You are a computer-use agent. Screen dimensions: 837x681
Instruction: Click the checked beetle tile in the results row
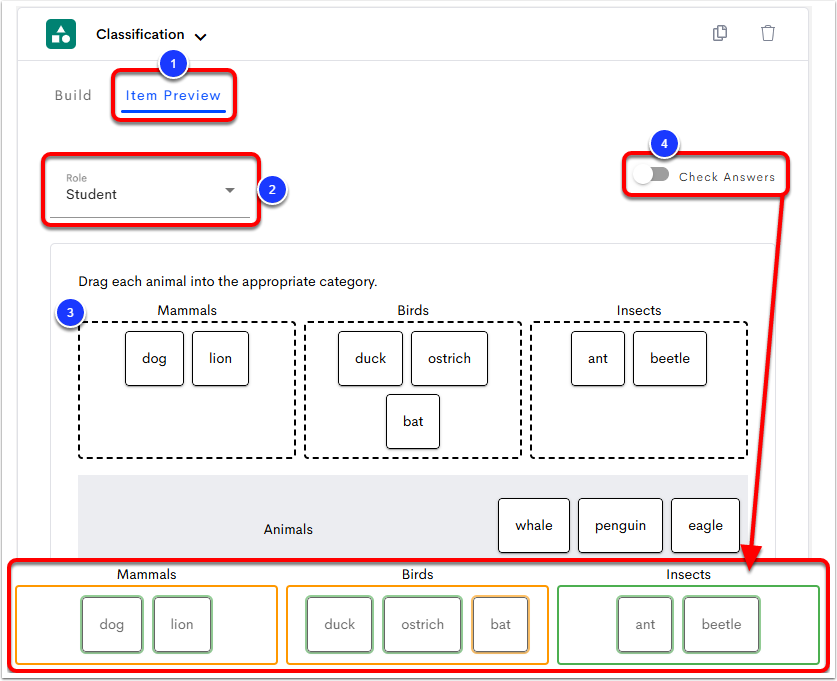click(721, 624)
